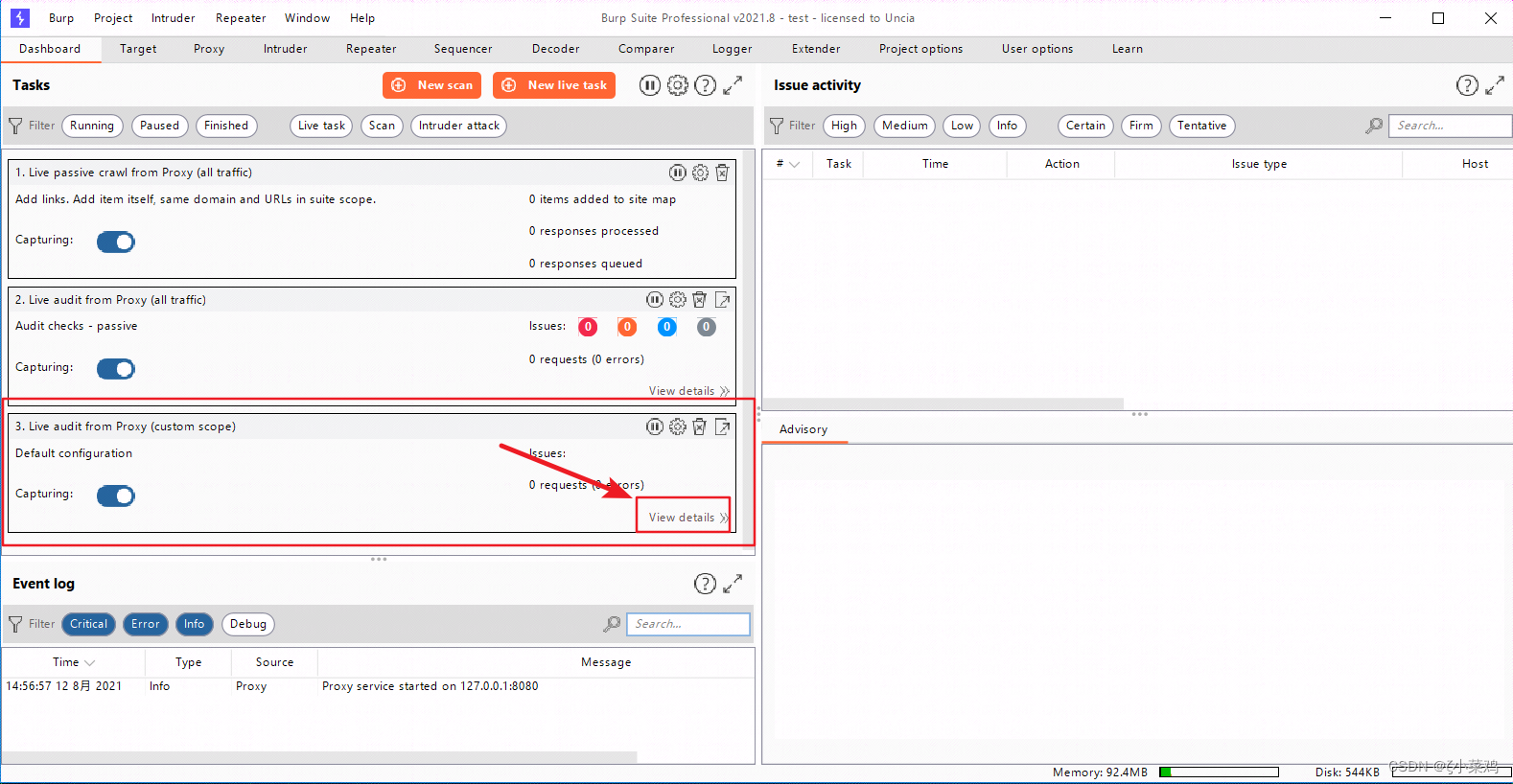Click the Tasks filter funnel icon
The width and height of the screenshot is (1513, 784).
click(15, 126)
